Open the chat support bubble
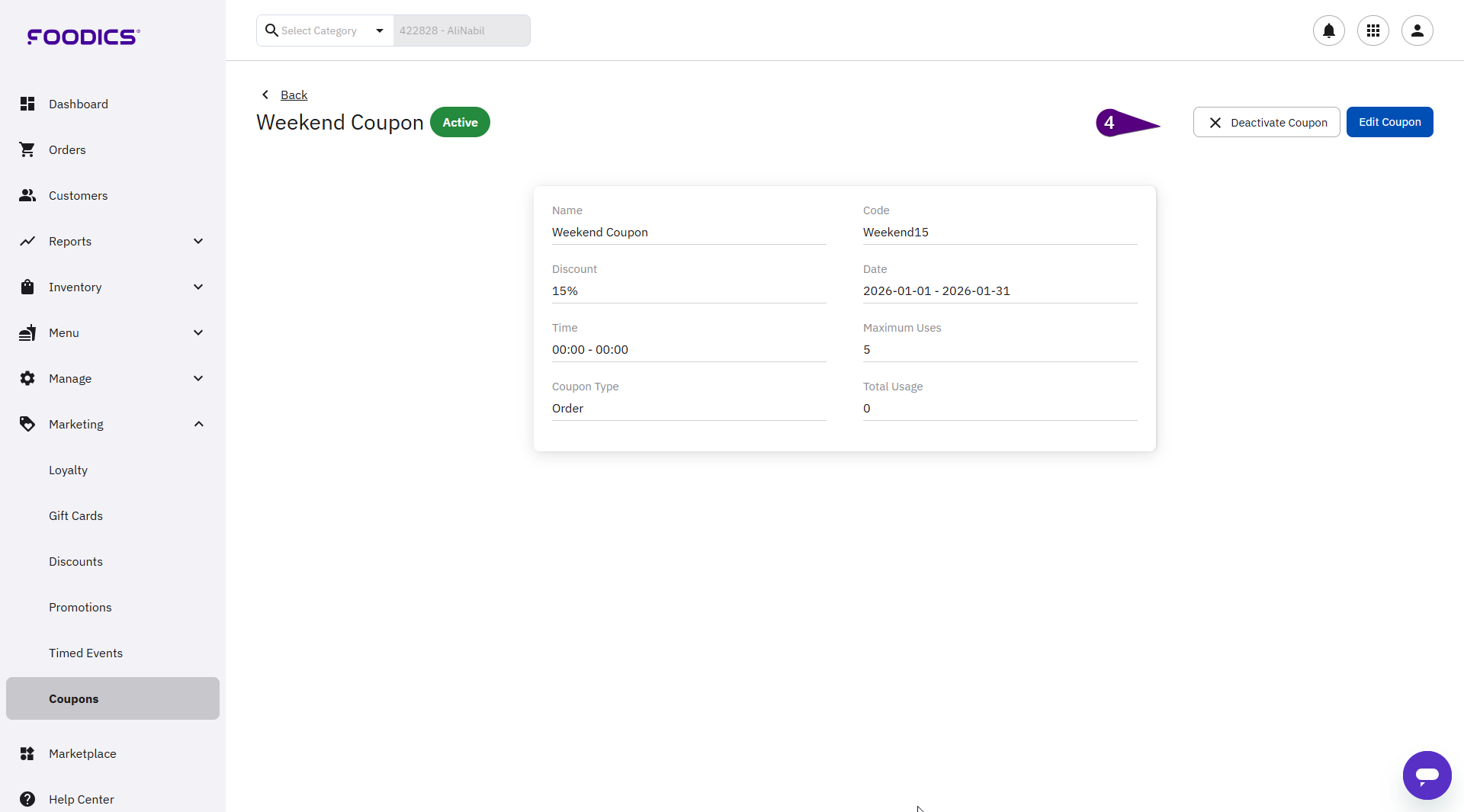This screenshot has height=812, width=1464. [1427, 775]
